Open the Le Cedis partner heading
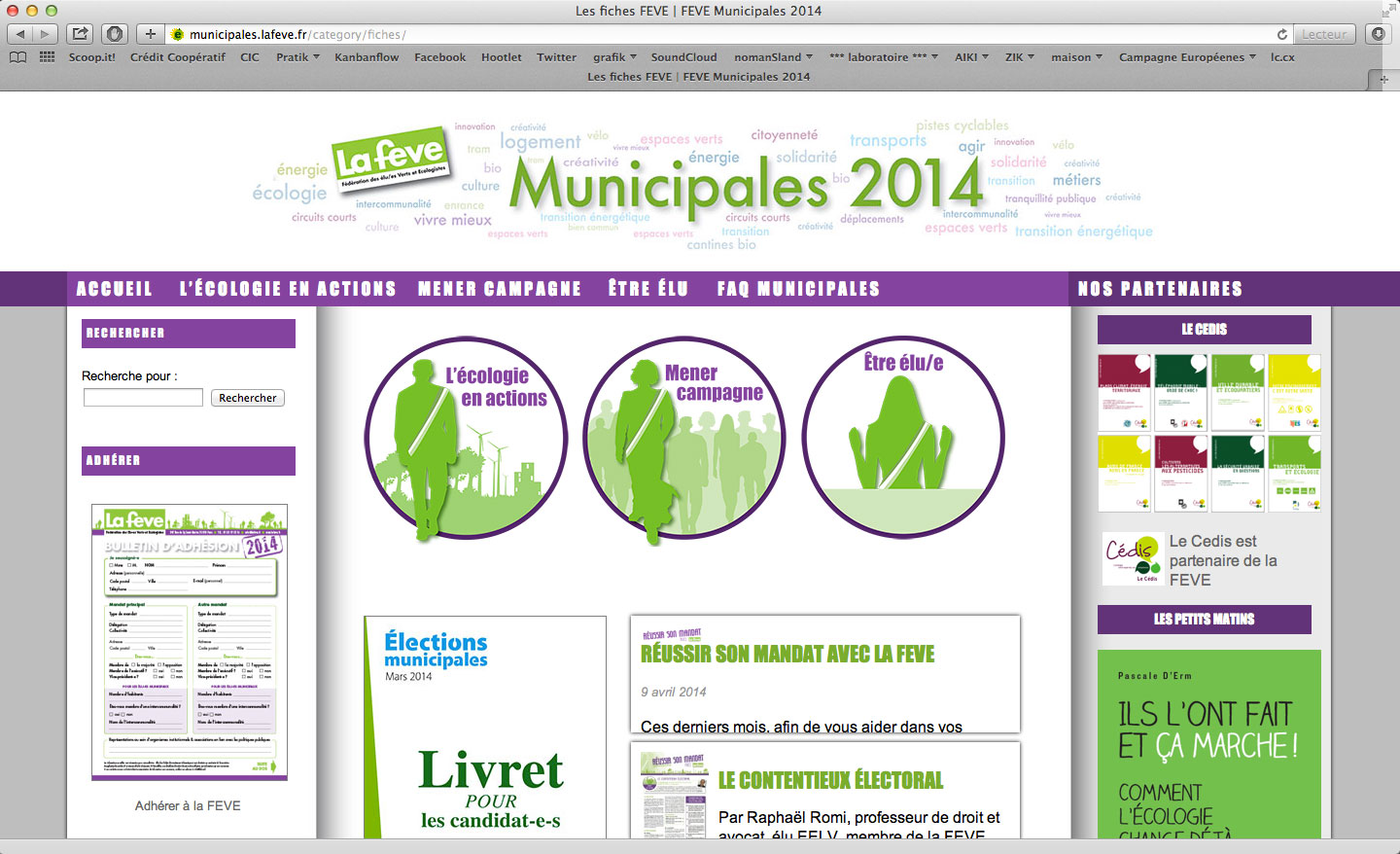The height and width of the screenshot is (854, 1400). [x=1205, y=330]
